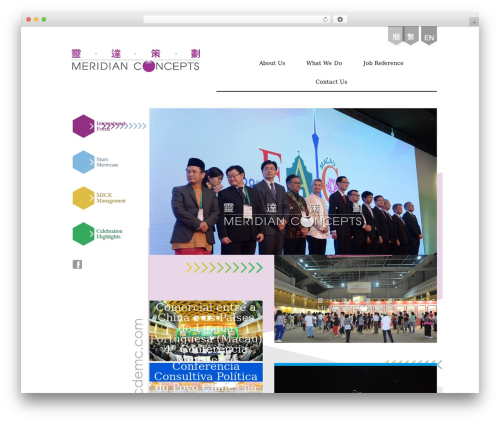Screen dimensions: 500x423
Task: Open the International Forum text link
Action: pos(111,126)
